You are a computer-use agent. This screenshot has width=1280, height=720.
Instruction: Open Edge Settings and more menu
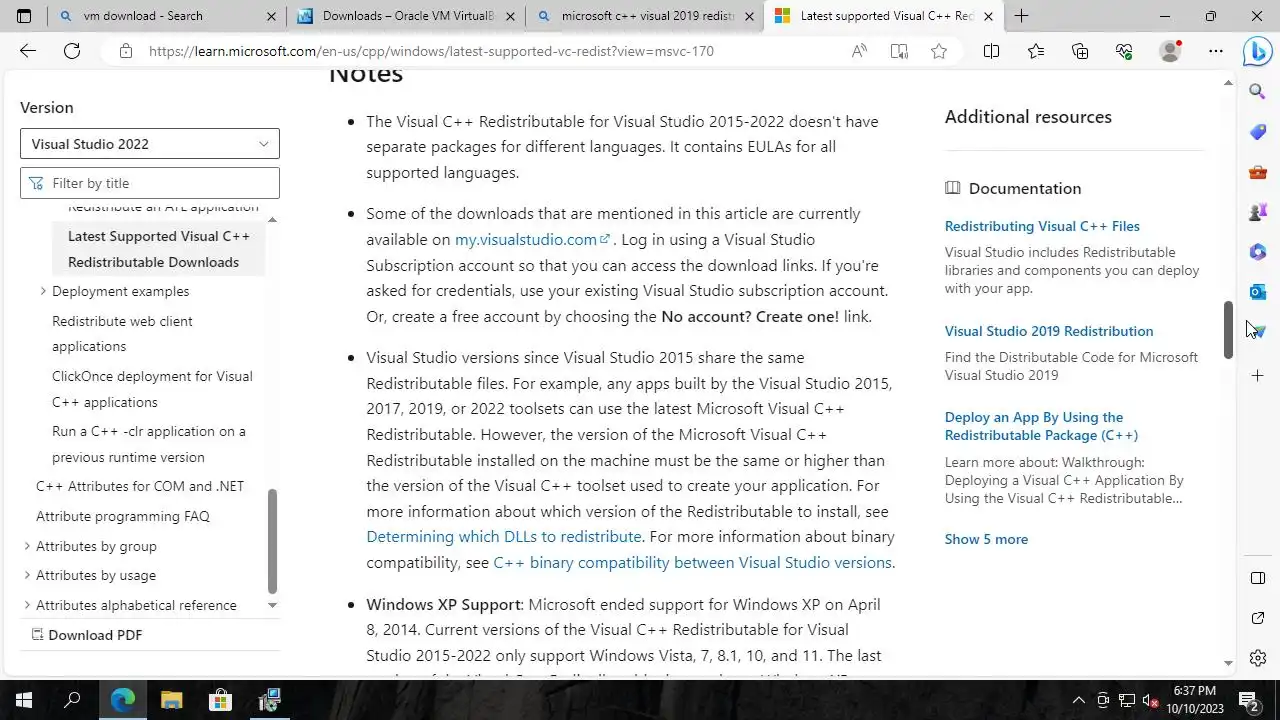1215,51
